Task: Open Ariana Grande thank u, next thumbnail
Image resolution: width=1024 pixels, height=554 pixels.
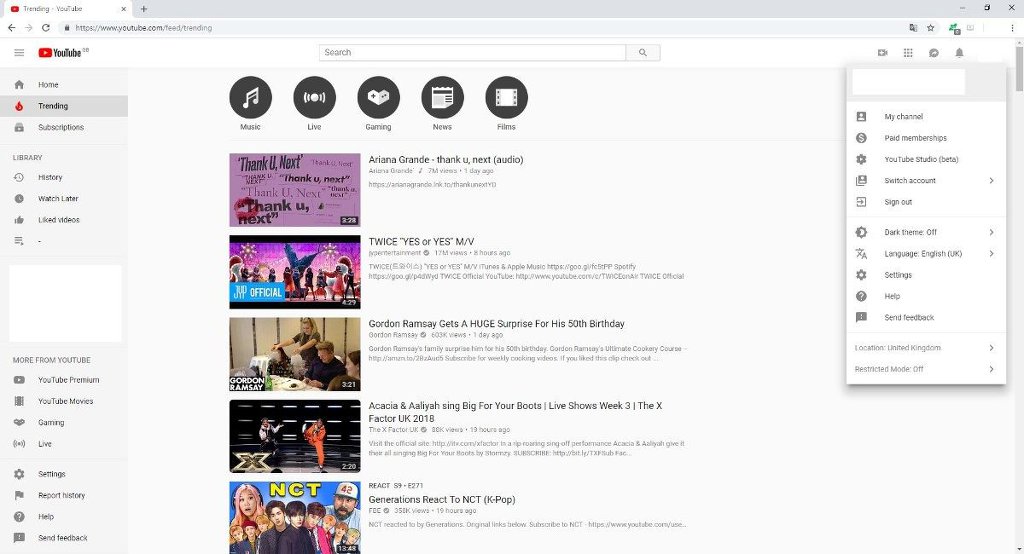Action: click(x=295, y=190)
